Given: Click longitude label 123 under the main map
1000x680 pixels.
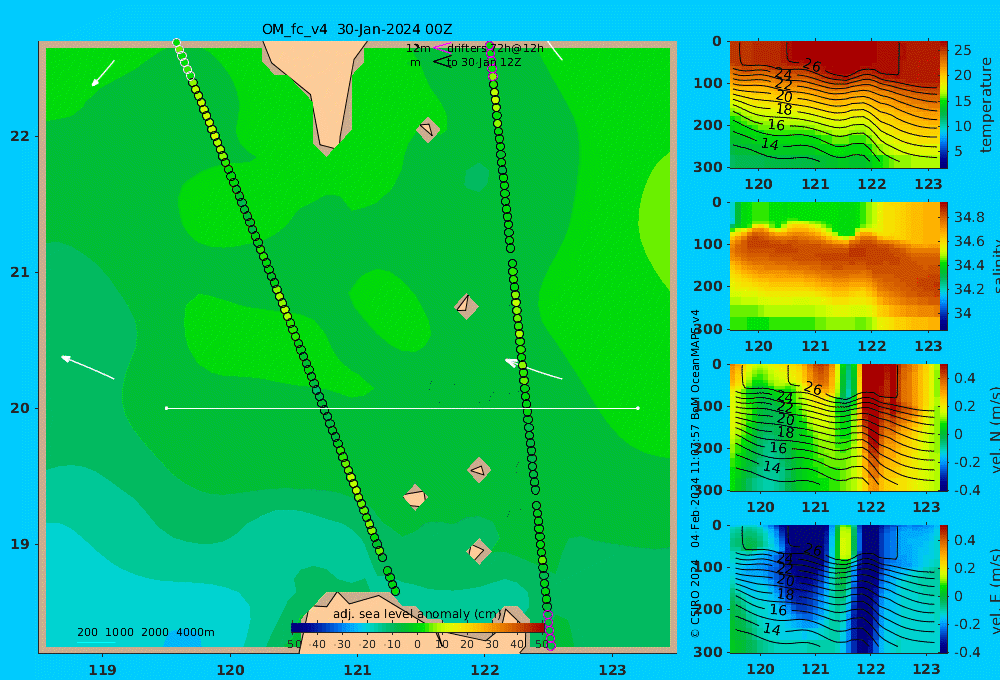Looking at the screenshot, I should point(613,670).
